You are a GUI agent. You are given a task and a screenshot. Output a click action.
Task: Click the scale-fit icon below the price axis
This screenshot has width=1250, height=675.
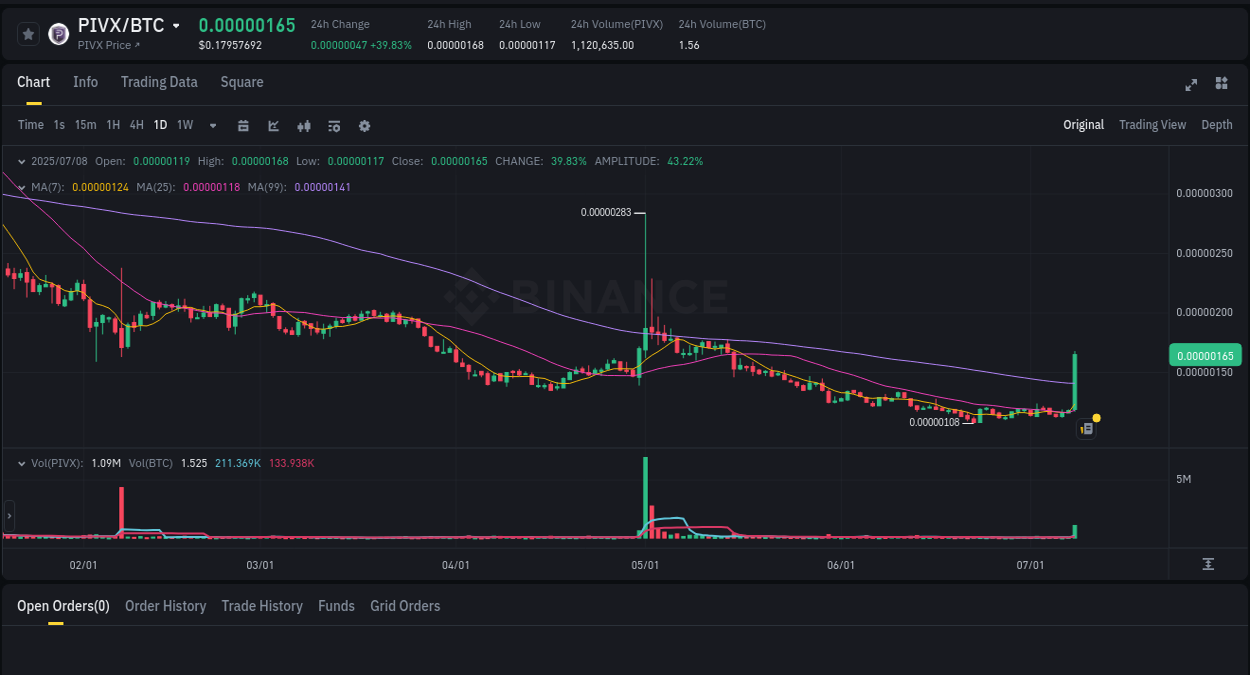coord(1208,564)
